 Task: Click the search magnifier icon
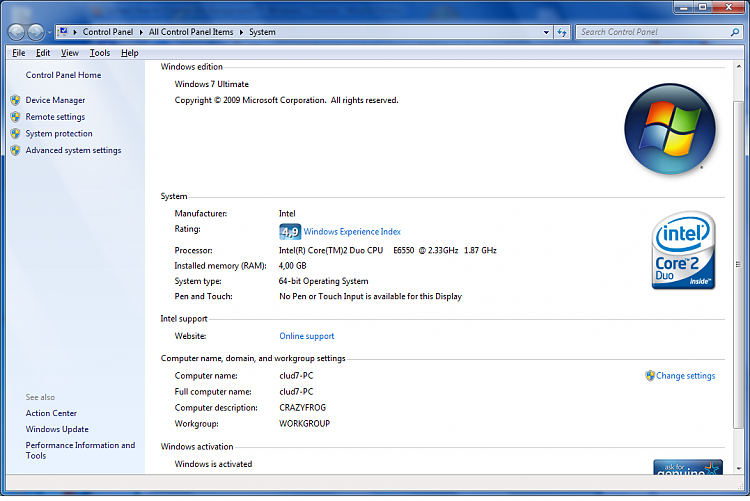(x=735, y=32)
